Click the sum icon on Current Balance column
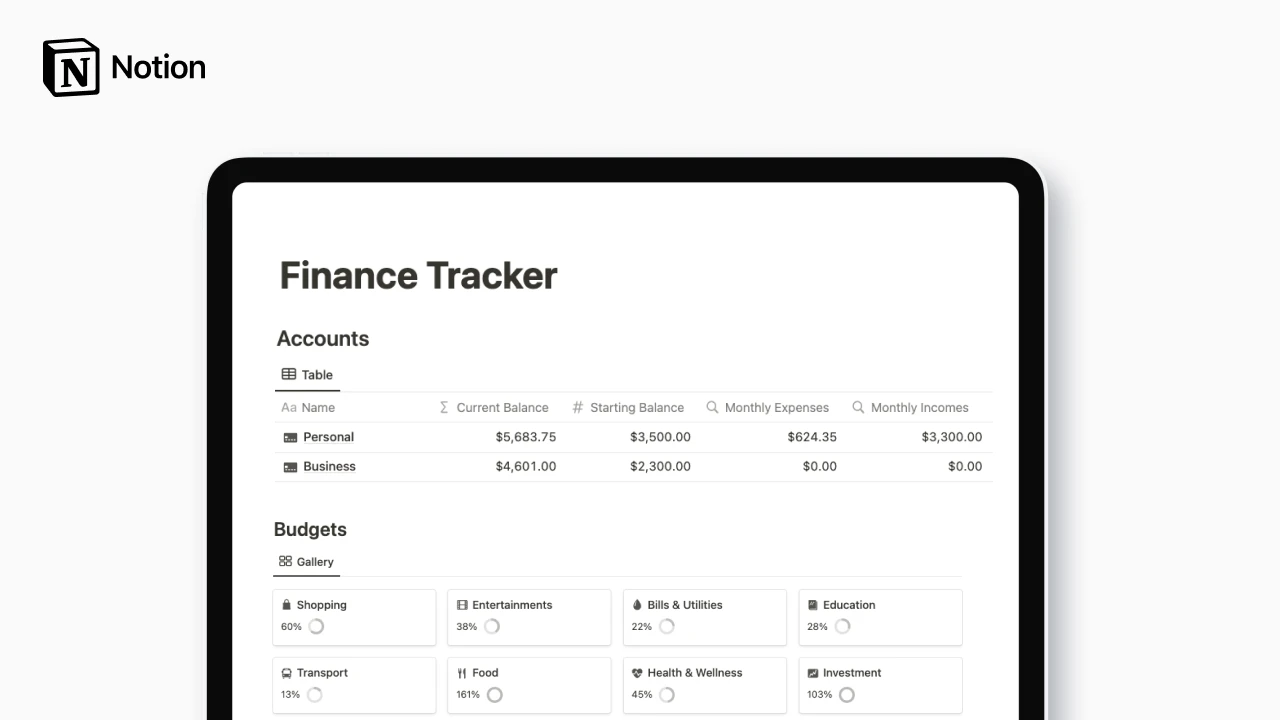 [x=442, y=407]
